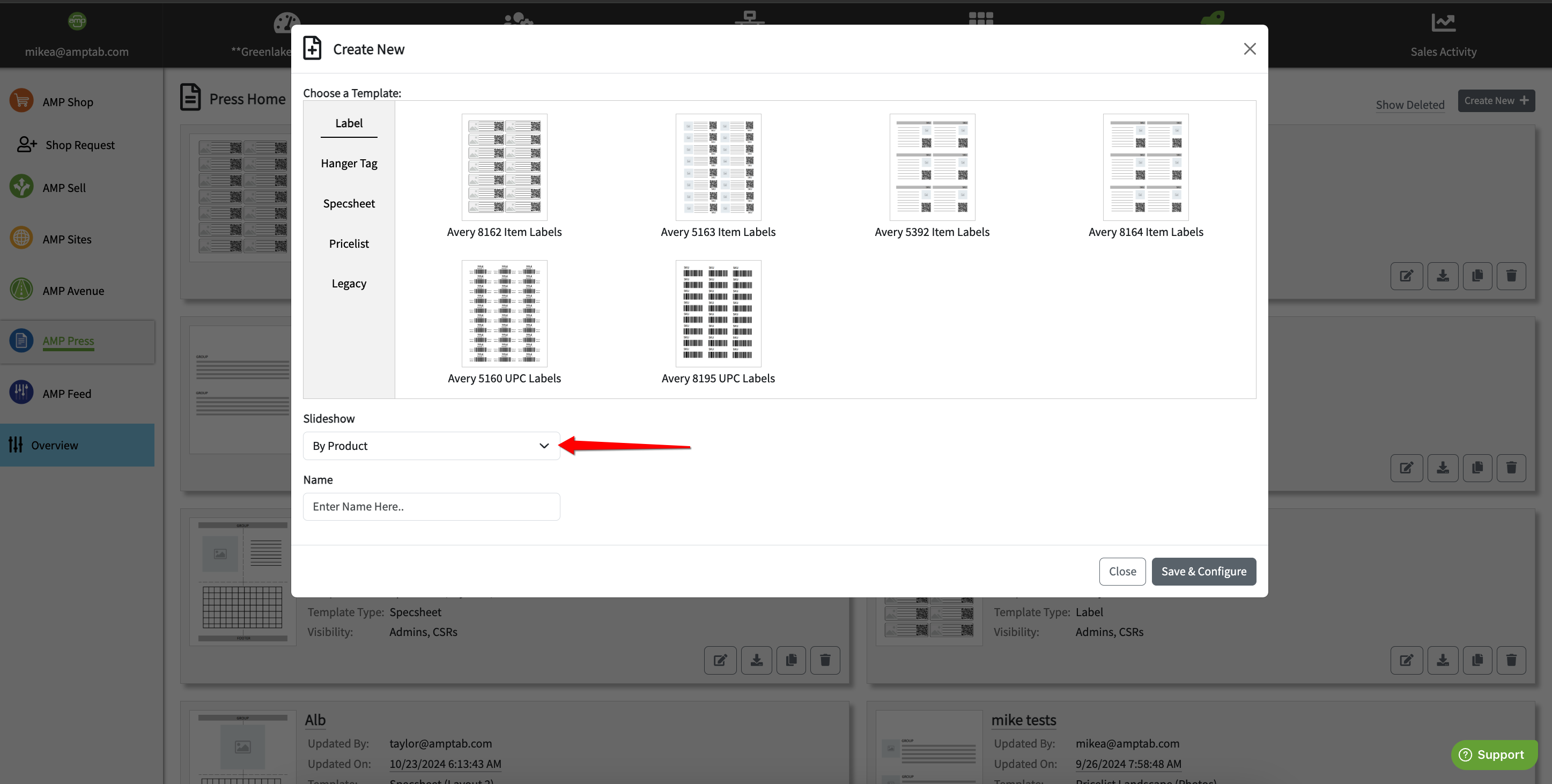Switch to the Hanger Tag template tab

(349, 164)
